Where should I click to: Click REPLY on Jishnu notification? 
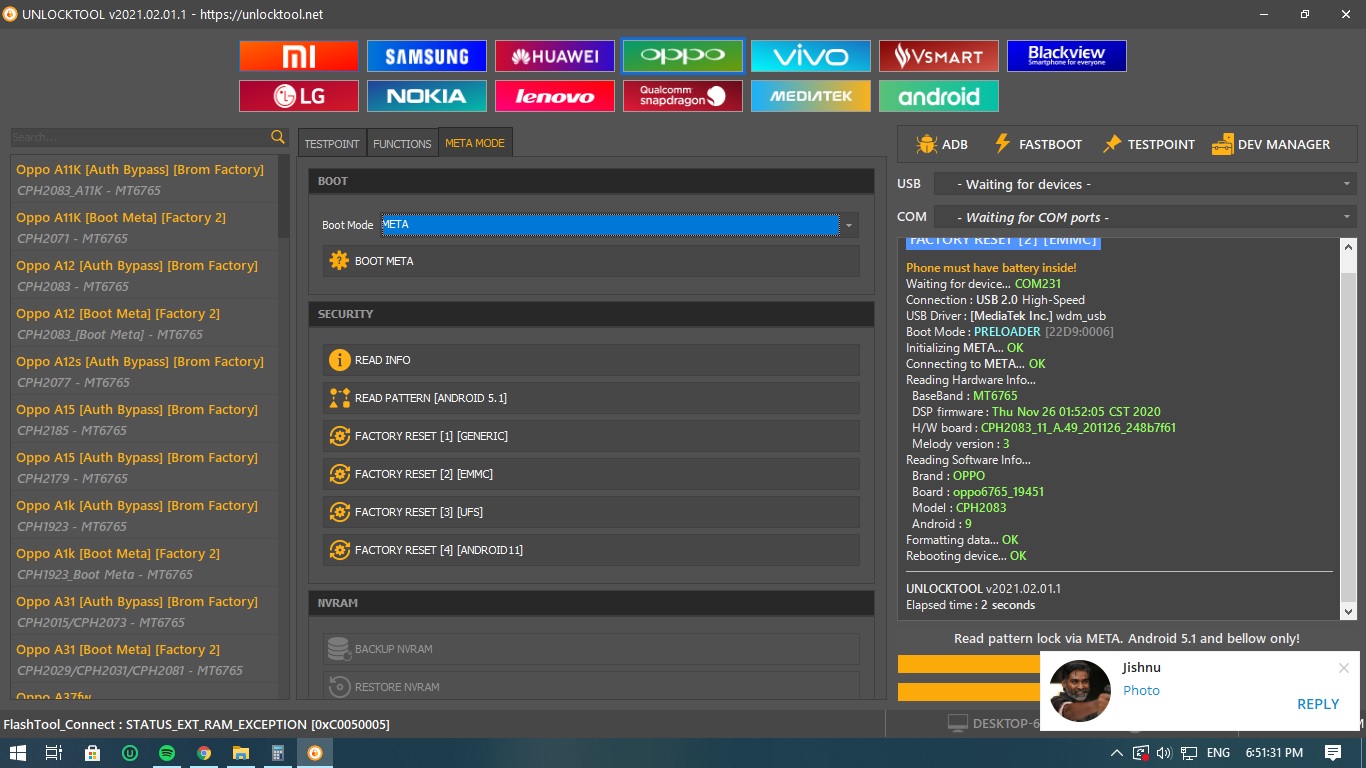[1318, 704]
